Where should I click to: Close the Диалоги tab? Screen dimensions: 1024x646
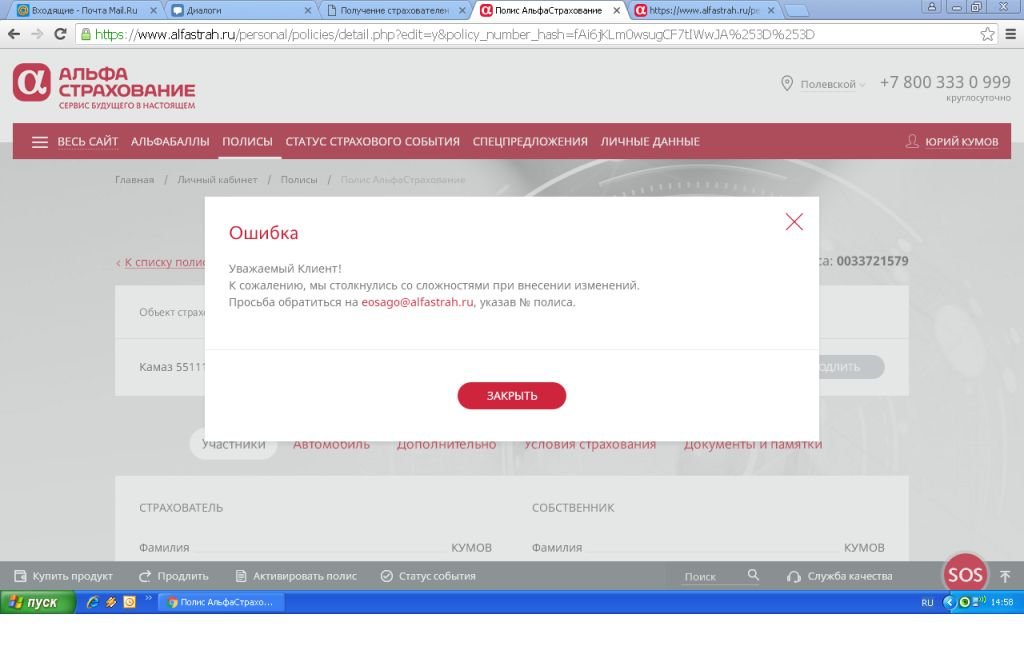[x=308, y=10]
